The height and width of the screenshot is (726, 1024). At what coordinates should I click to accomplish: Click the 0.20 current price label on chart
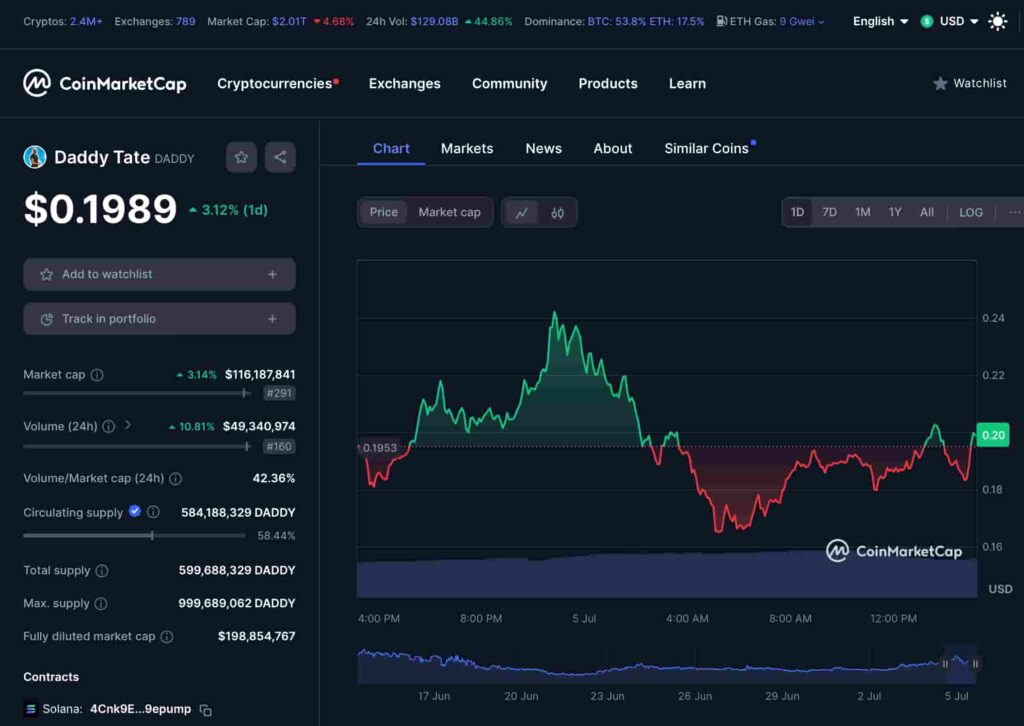pos(993,435)
